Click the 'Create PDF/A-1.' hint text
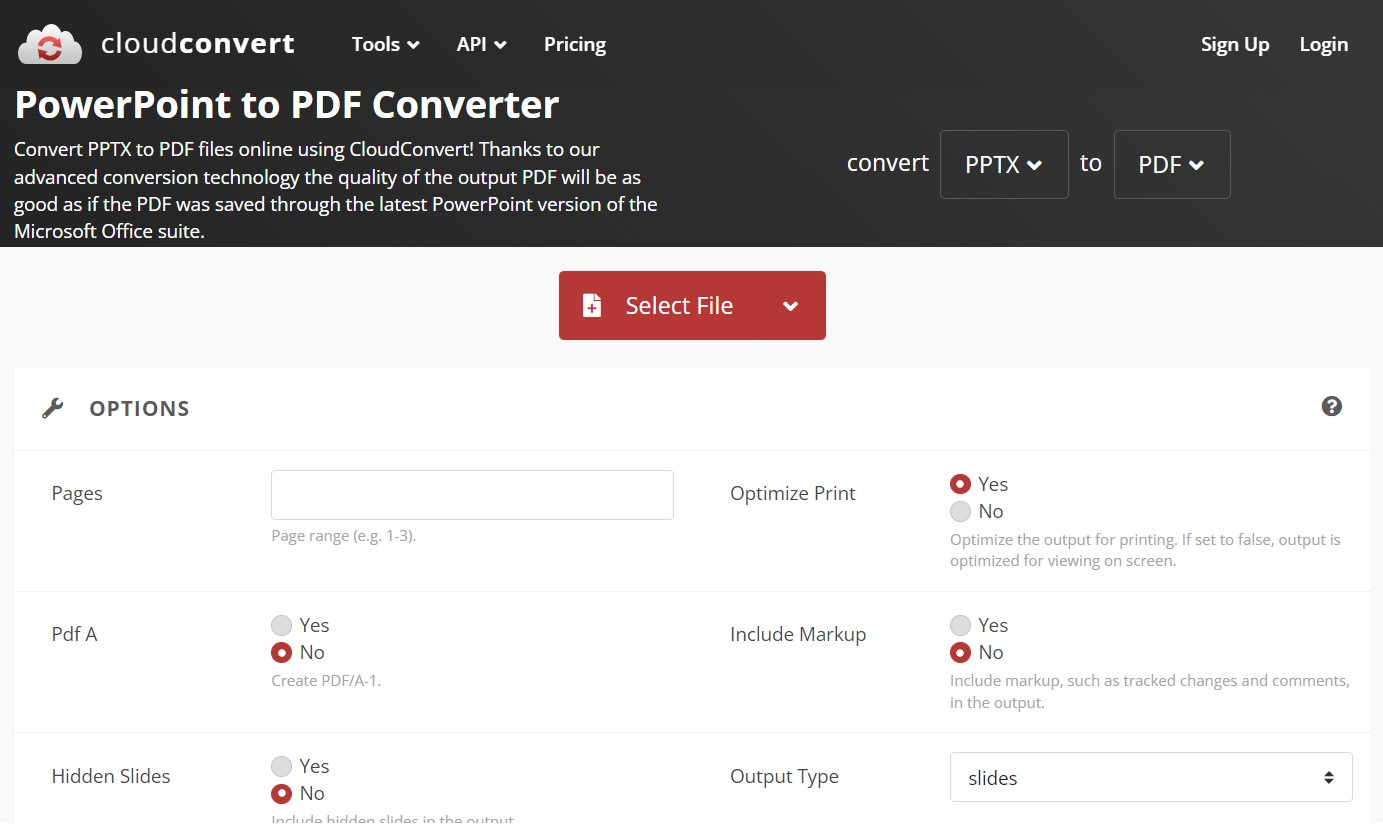 pos(326,680)
